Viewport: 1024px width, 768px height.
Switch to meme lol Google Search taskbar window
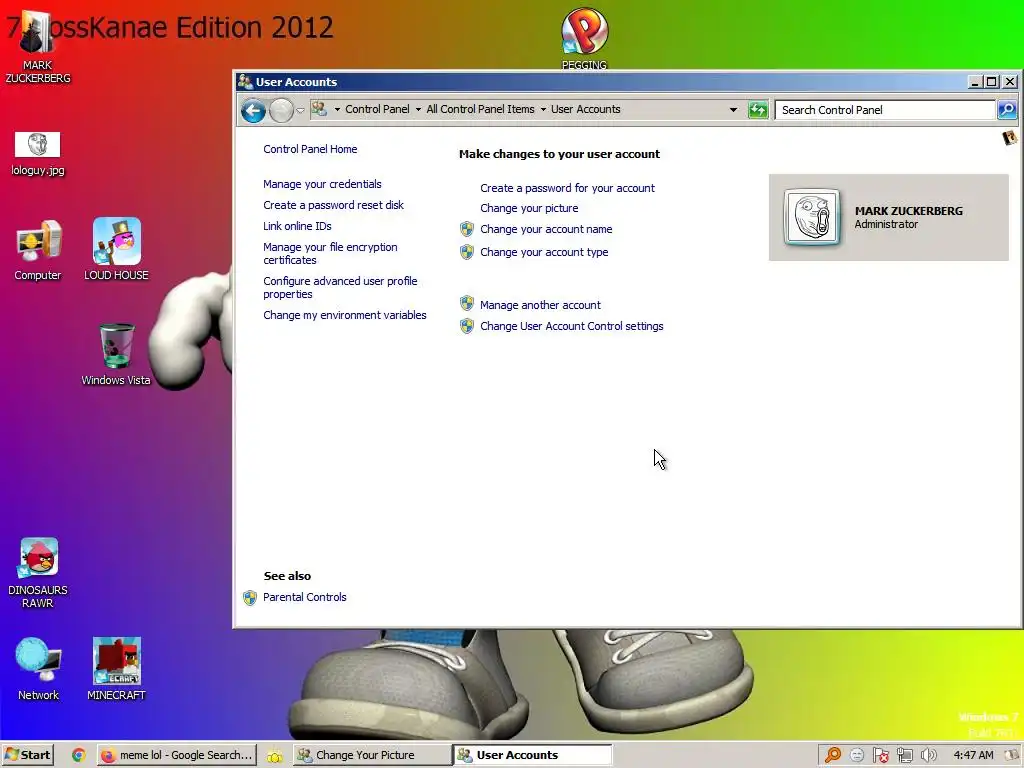click(x=177, y=755)
